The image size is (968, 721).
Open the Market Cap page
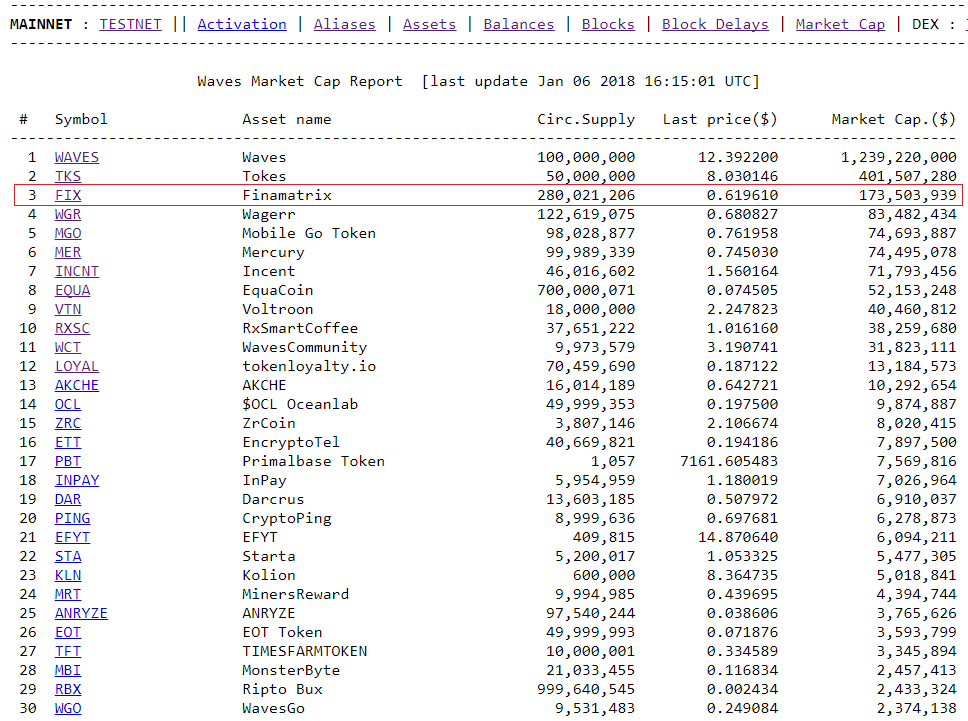tap(840, 24)
